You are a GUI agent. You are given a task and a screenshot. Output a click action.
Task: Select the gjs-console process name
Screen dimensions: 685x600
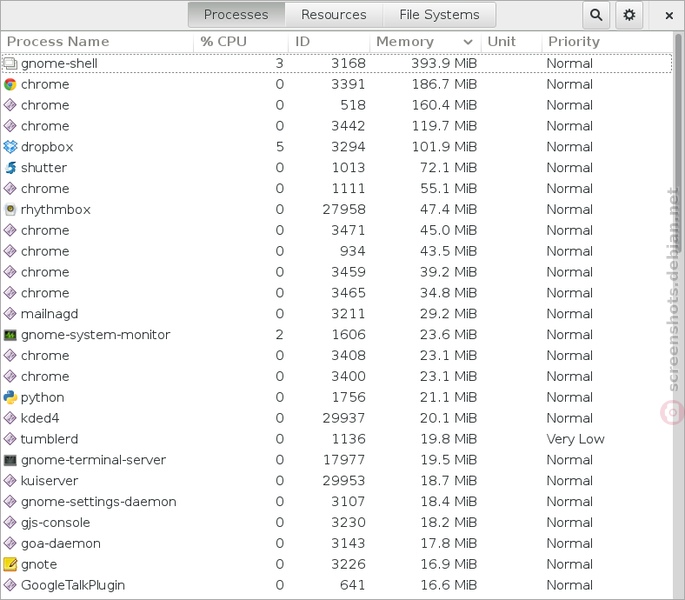[55, 523]
